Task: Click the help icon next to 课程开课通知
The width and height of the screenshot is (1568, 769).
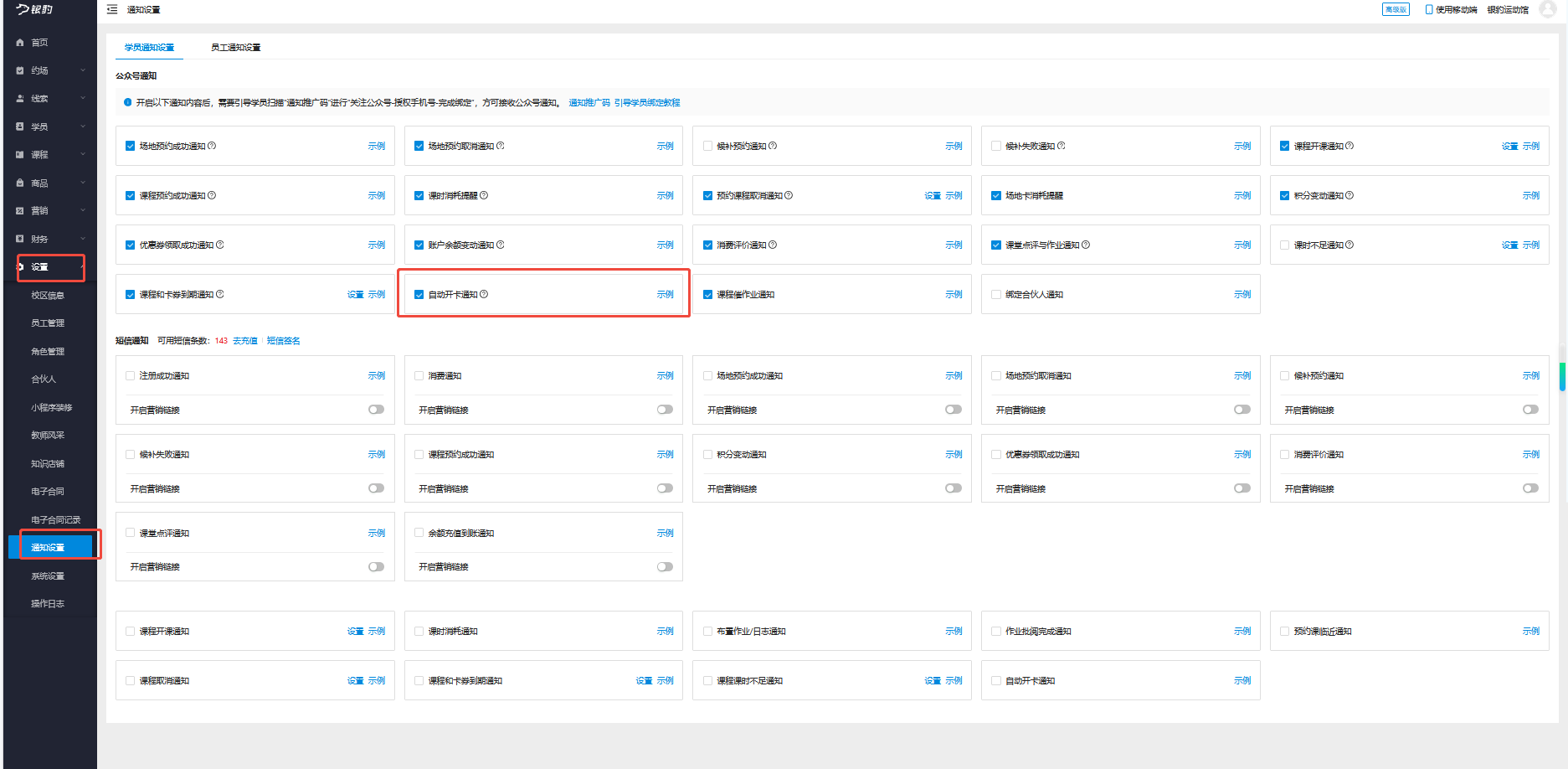Action: click(1350, 146)
